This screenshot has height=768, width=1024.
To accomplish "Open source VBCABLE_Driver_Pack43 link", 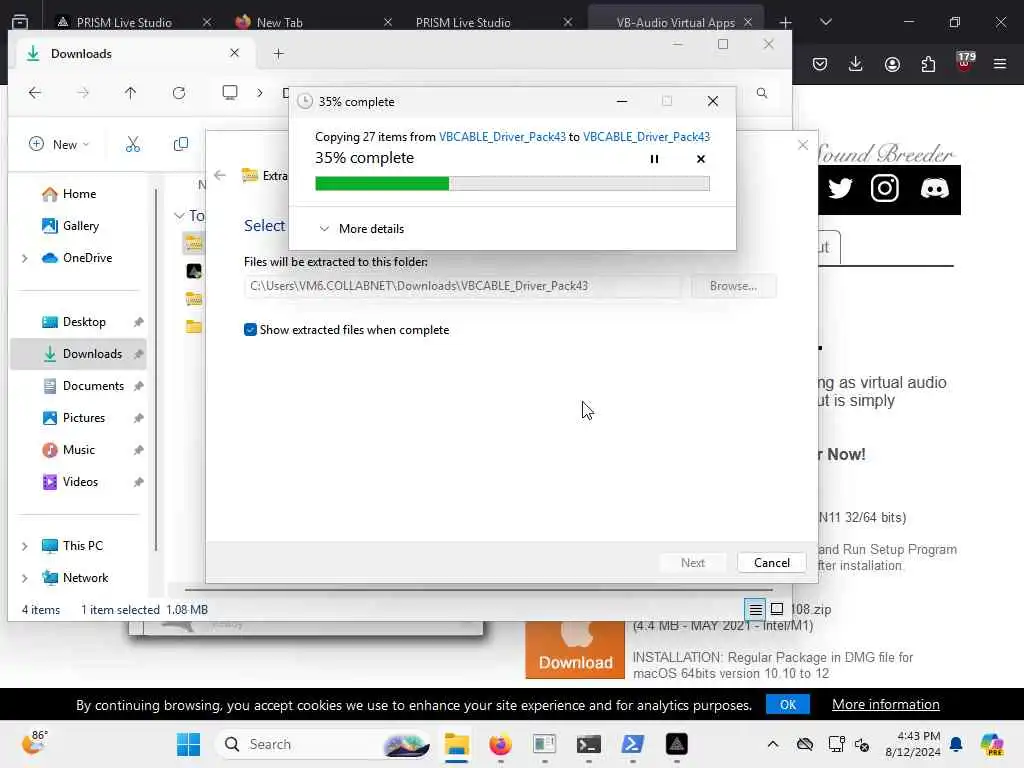I will (x=502, y=136).
